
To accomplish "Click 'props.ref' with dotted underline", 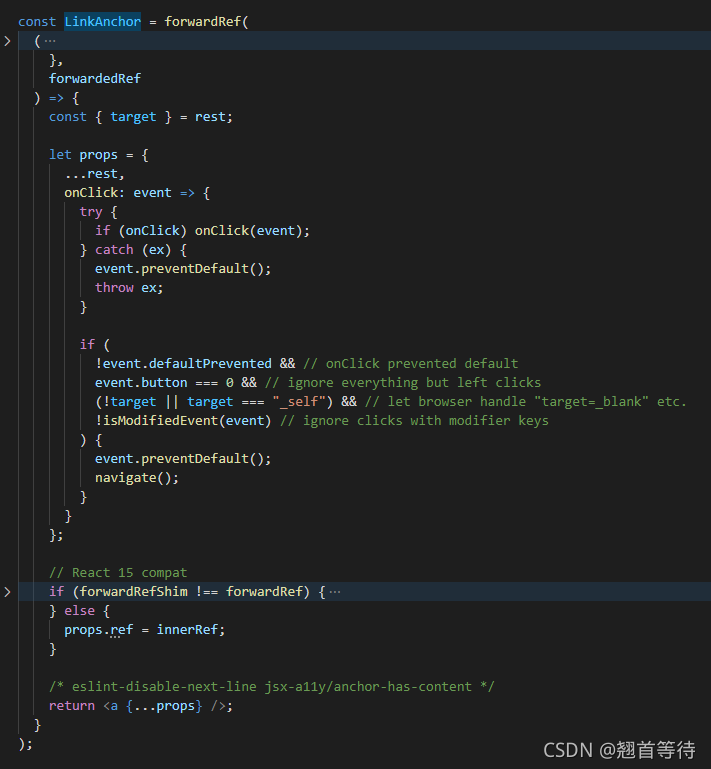I will click(x=99, y=630).
